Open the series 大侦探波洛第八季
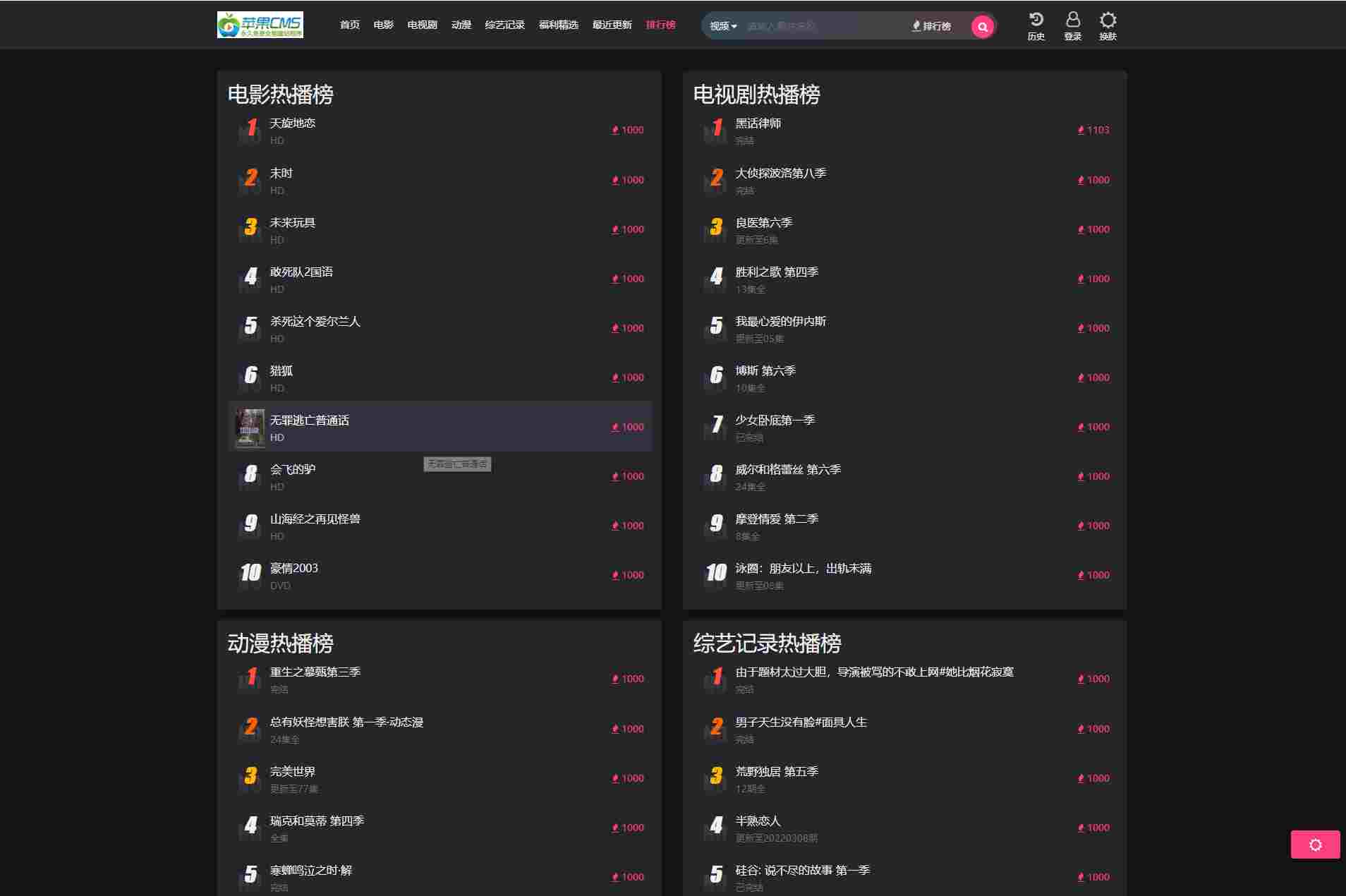Image resolution: width=1346 pixels, height=896 pixels. pyautogui.click(x=780, y=173)
